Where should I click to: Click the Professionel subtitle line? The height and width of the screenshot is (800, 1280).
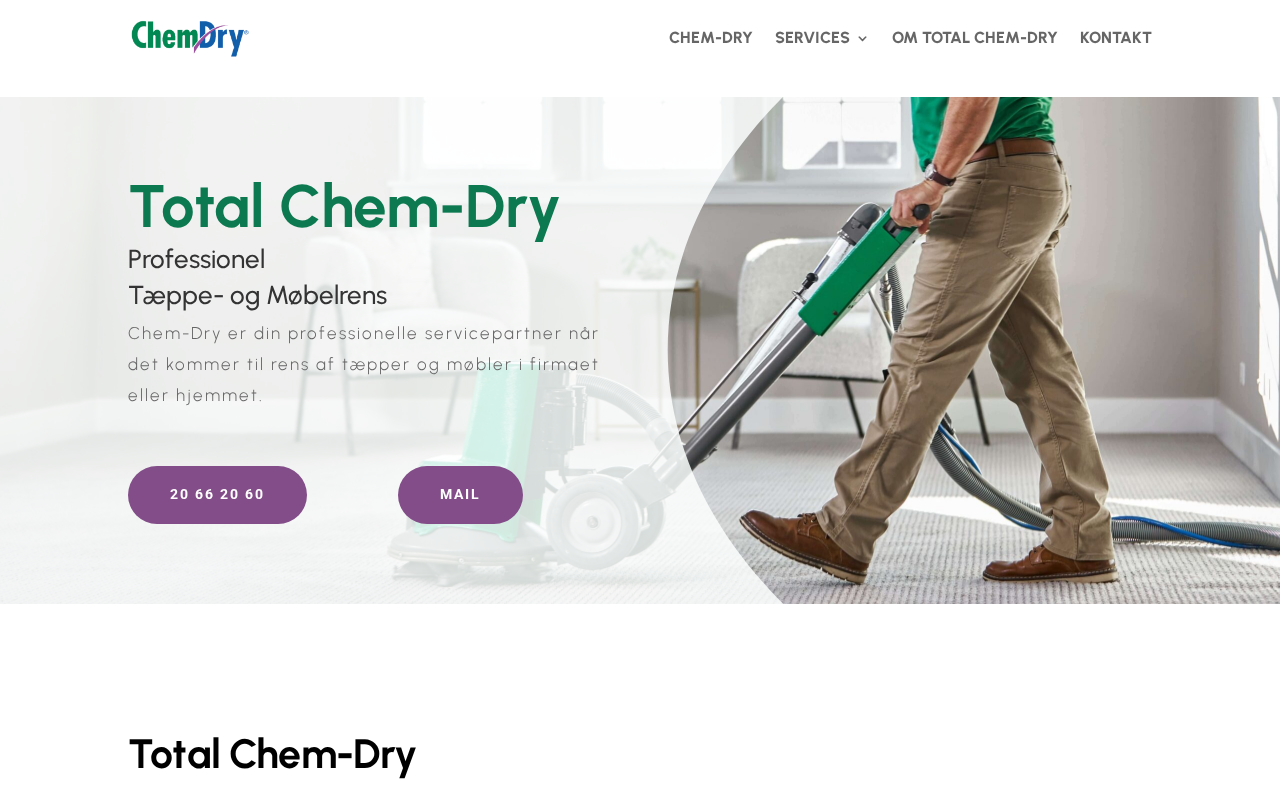(x=197, y=259)
